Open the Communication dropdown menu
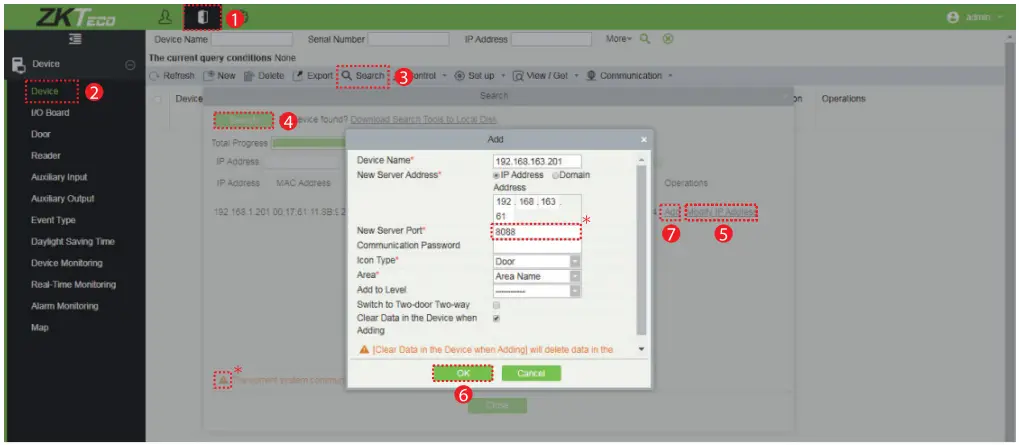 click(629, 76)
